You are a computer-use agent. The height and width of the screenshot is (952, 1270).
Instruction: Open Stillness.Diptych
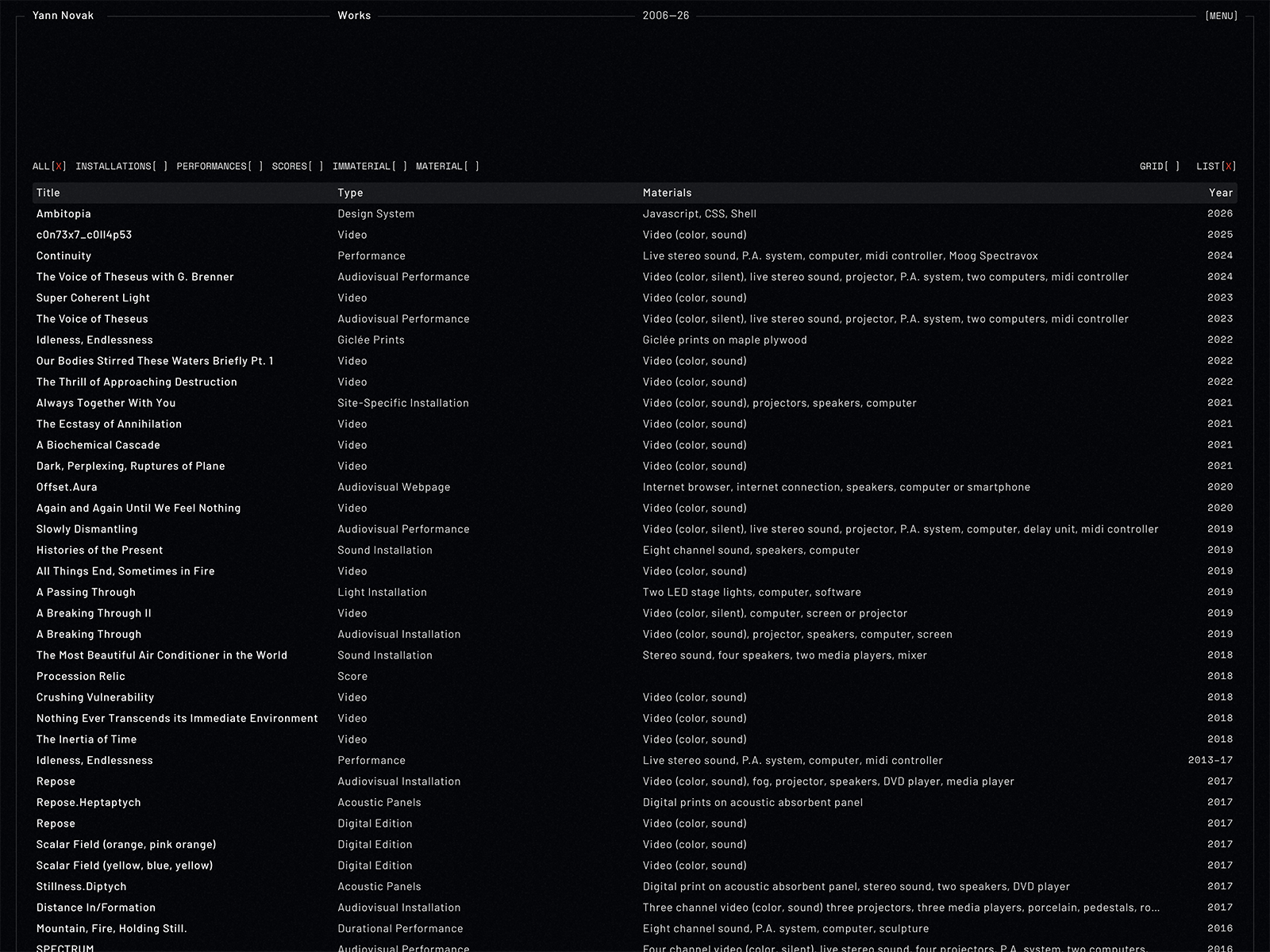click(82, 887)
